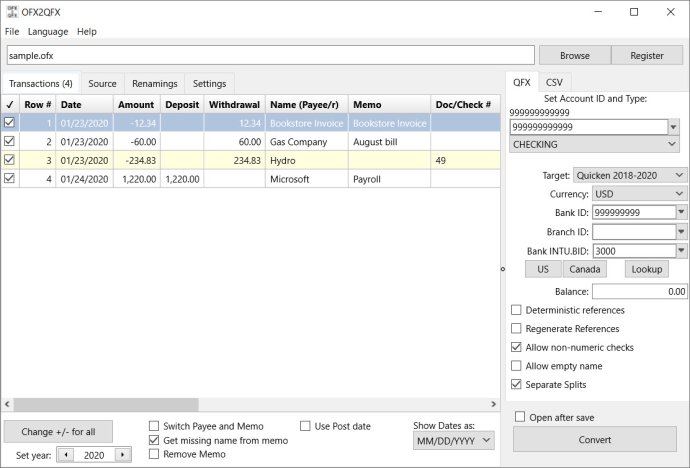The height and width of the screenshot is (468, 690).
Task: Open the Settings tab
Action: coord(209,84)
